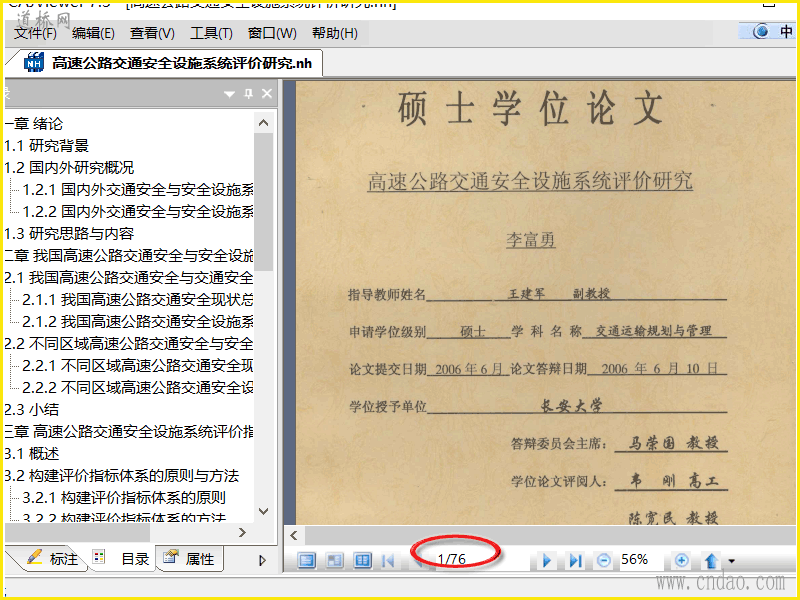Click the zoom in plus button

[682, 561]
